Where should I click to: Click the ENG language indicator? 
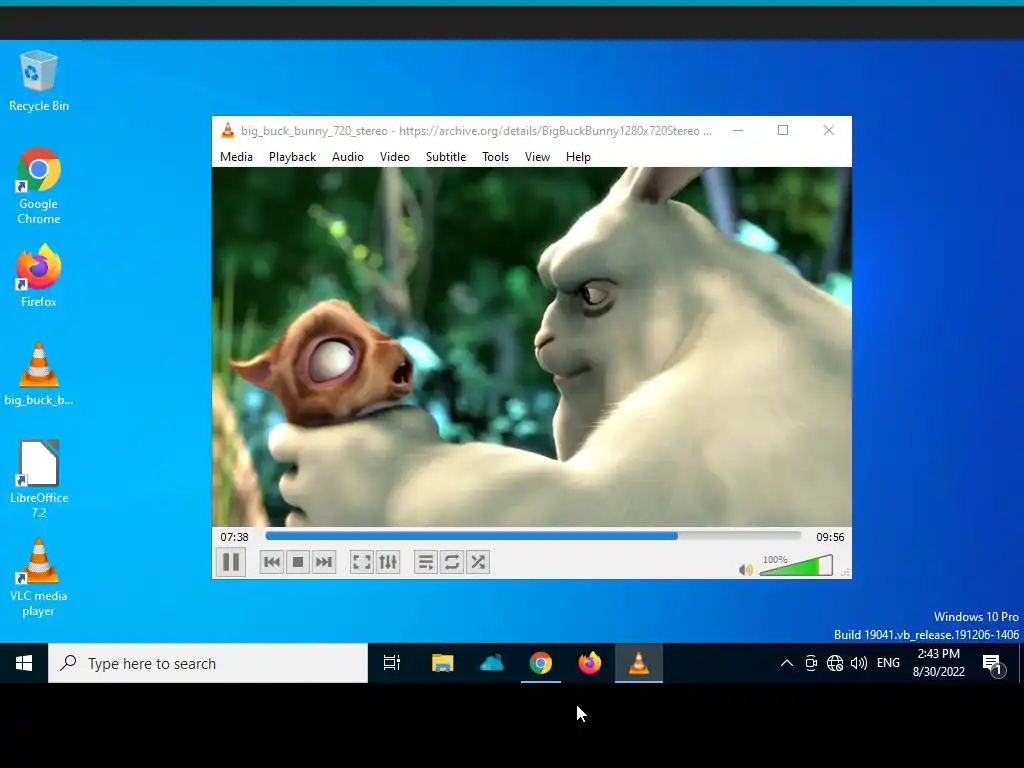tap(888, 664)
